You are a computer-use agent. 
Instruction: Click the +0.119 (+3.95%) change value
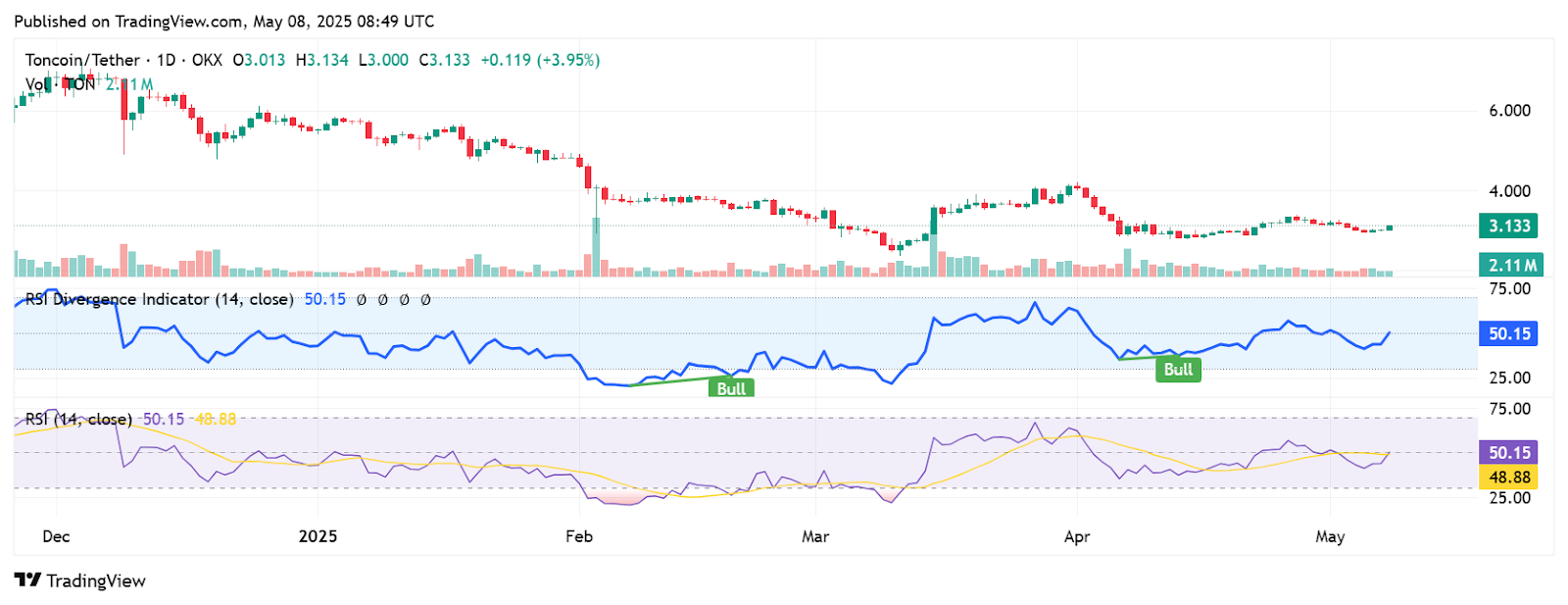540,60
